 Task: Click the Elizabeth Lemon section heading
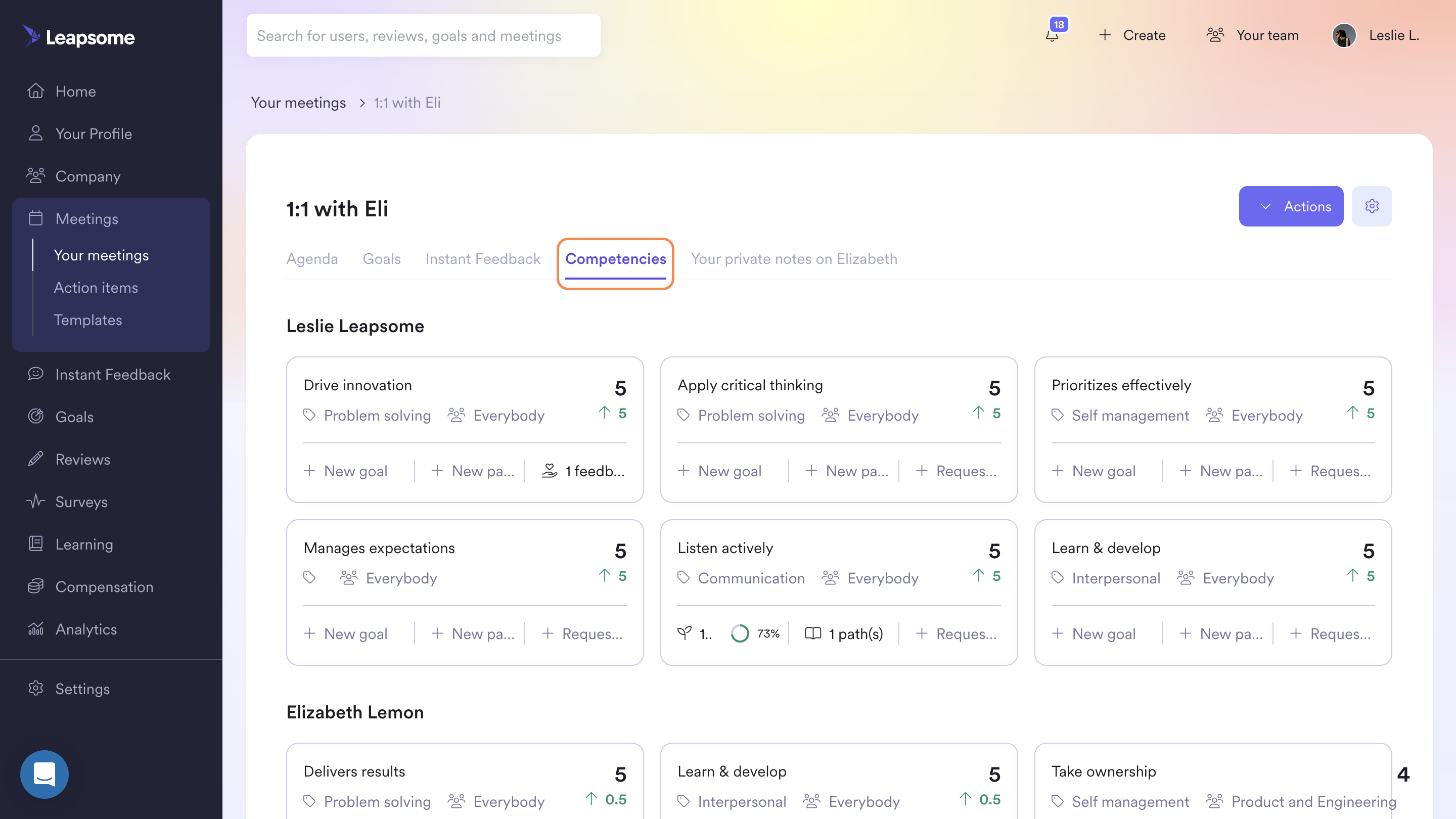click(x=355, y=712)
